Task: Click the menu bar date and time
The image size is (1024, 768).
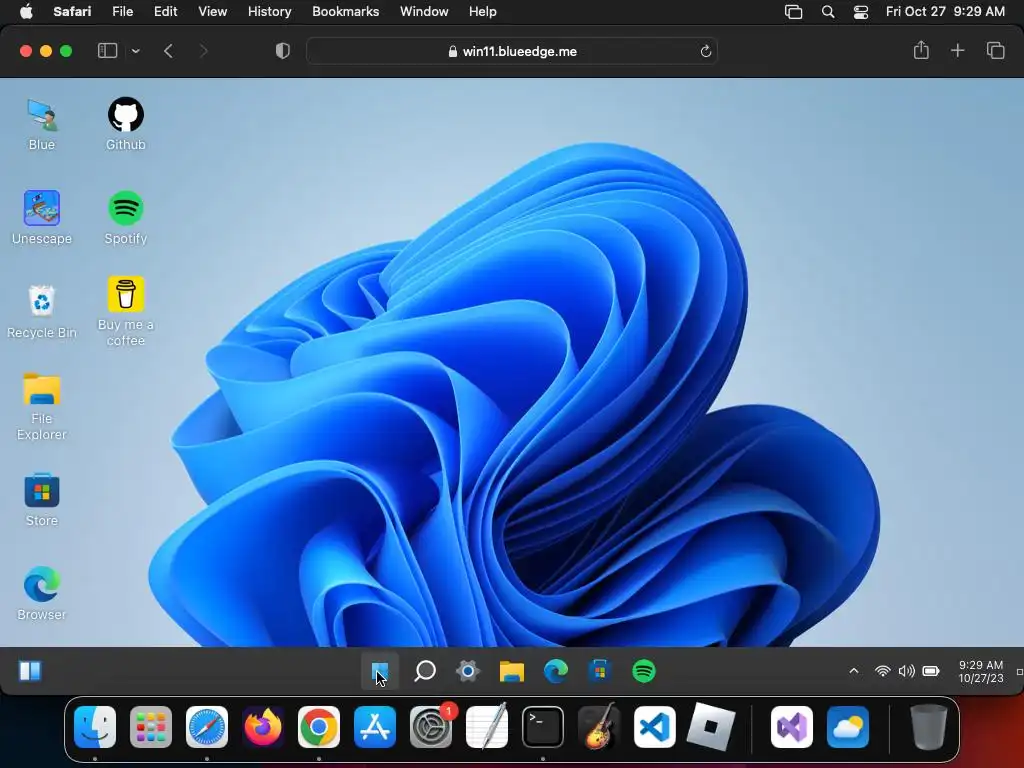Action: (945, 11)
